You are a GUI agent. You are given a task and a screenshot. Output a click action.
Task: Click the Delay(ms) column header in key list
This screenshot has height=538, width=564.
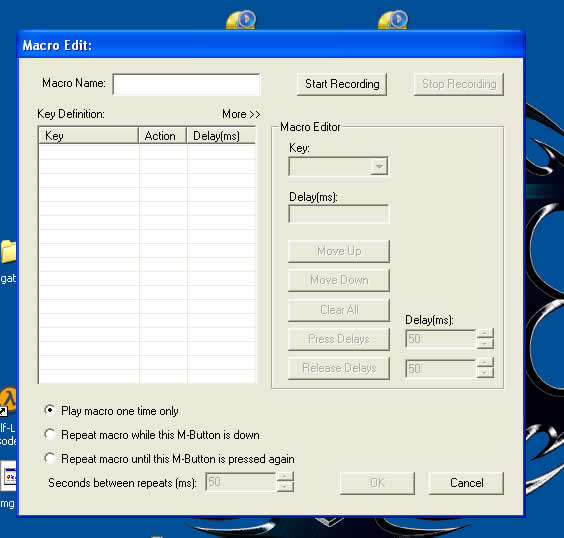point(221,136)
